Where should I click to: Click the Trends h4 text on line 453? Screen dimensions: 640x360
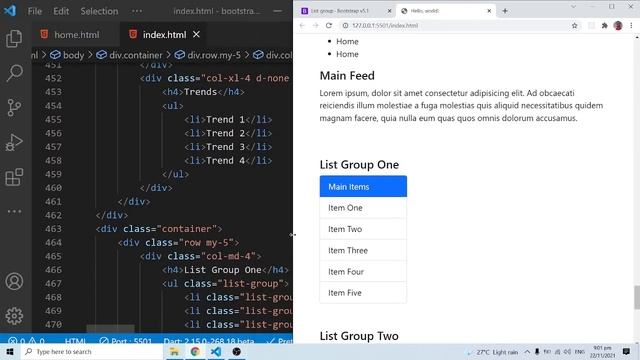click(x=200, y=92)
